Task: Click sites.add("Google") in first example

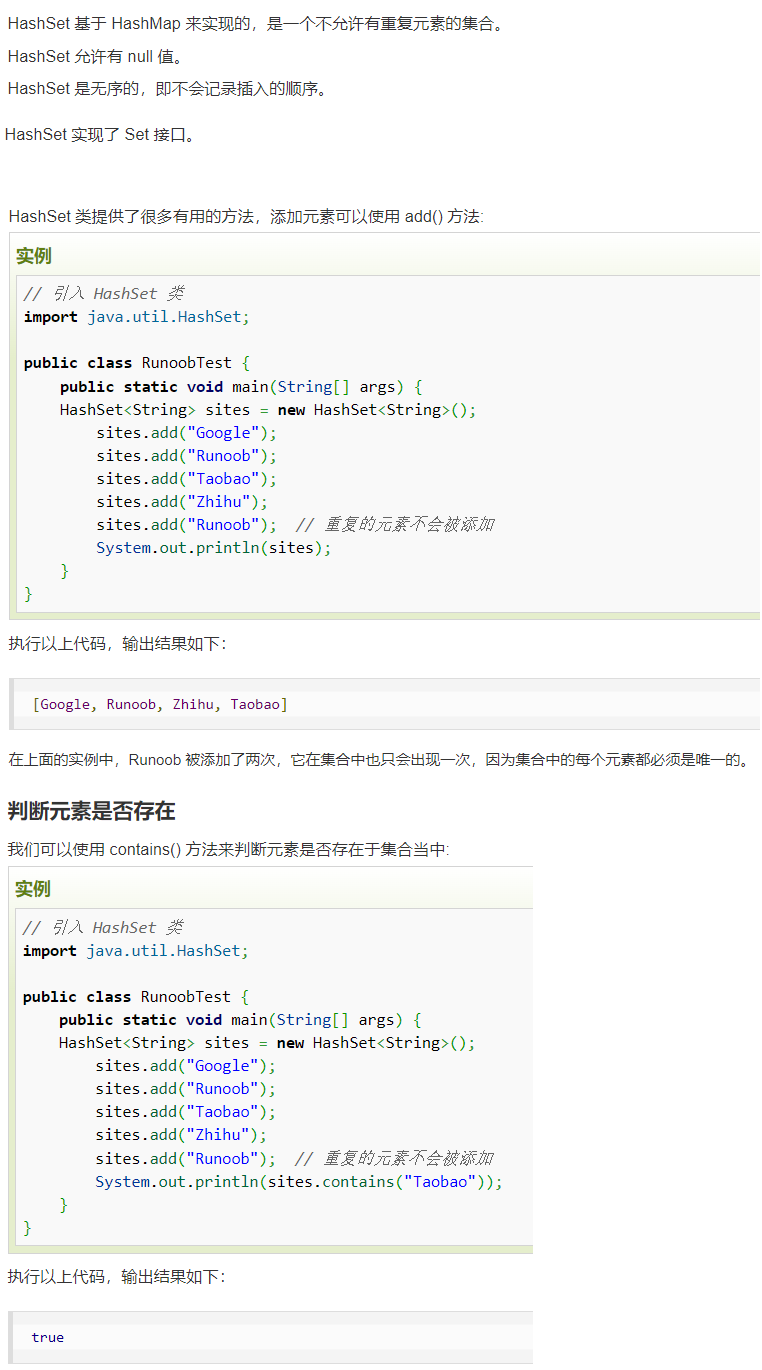Action: click(x=186, y=433)
